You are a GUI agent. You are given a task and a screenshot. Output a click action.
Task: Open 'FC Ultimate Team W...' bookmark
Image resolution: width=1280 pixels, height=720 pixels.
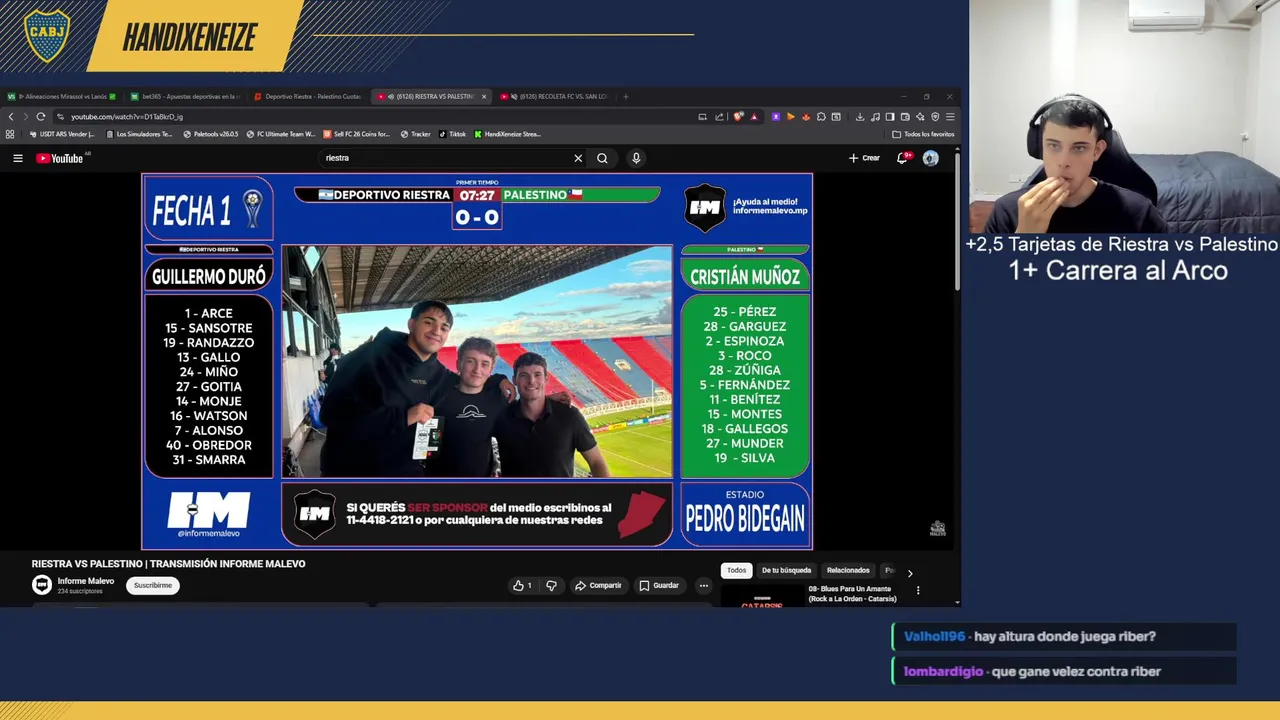(281, 134)
